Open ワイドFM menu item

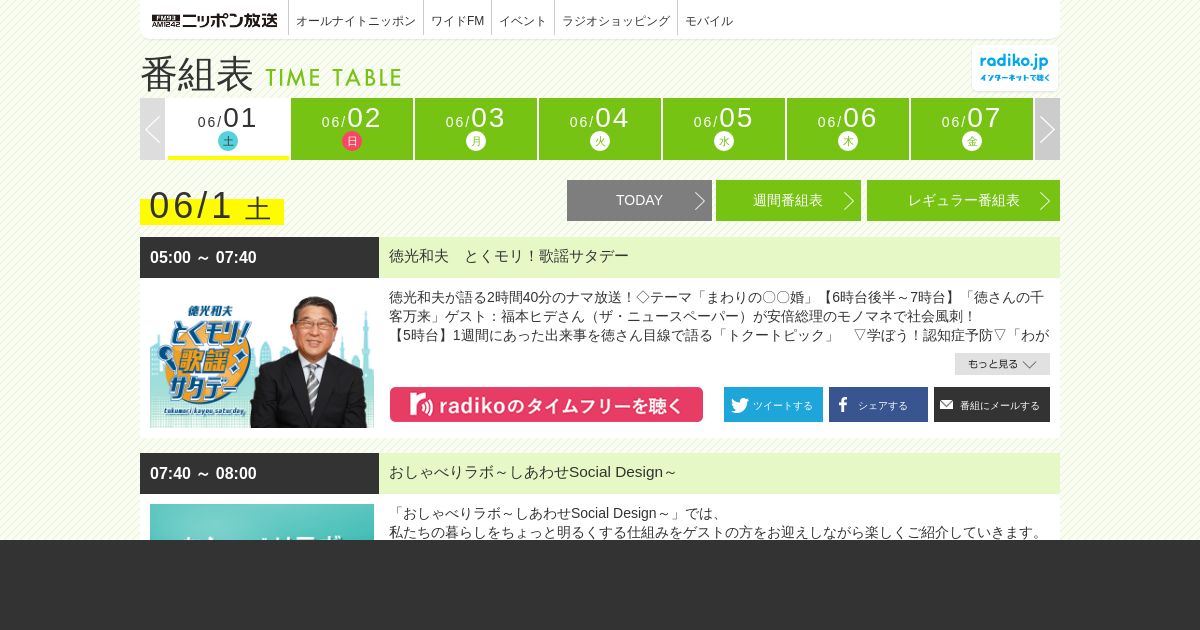pos(458,20)
